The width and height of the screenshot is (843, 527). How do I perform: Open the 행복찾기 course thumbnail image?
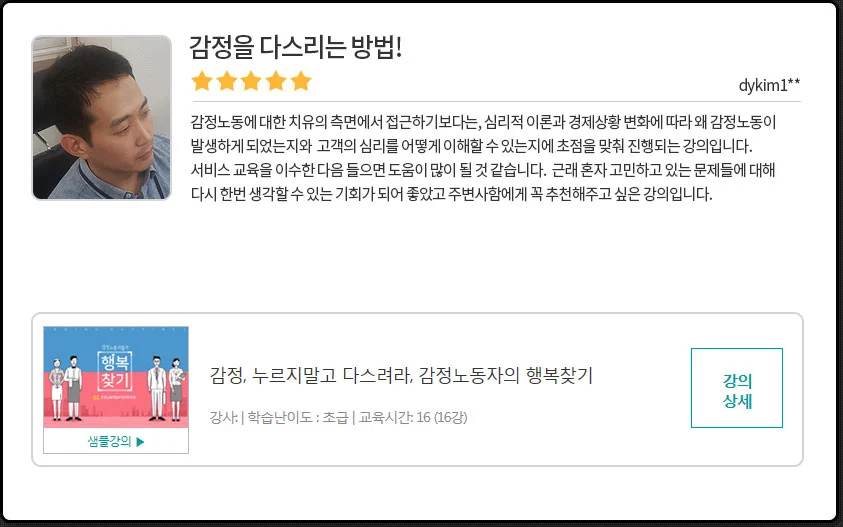[116, 377]
